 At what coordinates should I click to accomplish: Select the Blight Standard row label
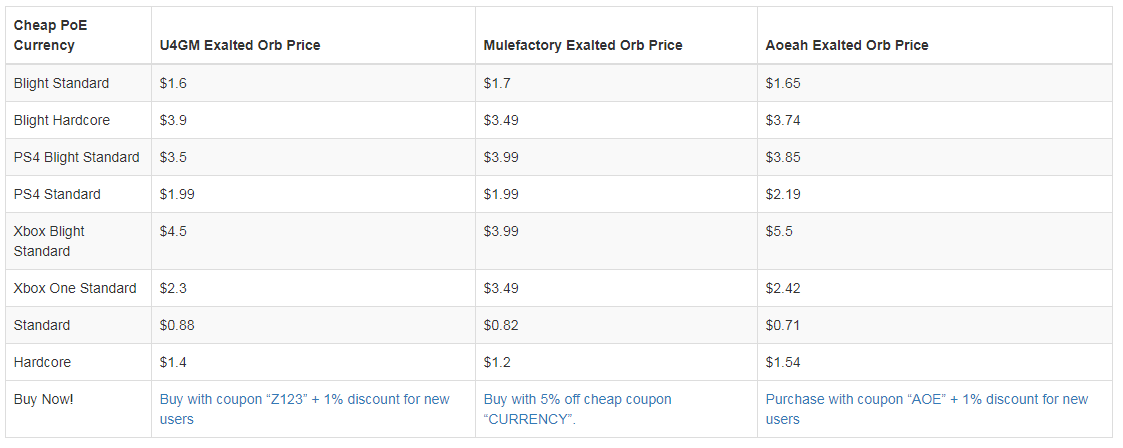(x=61, y=83)
